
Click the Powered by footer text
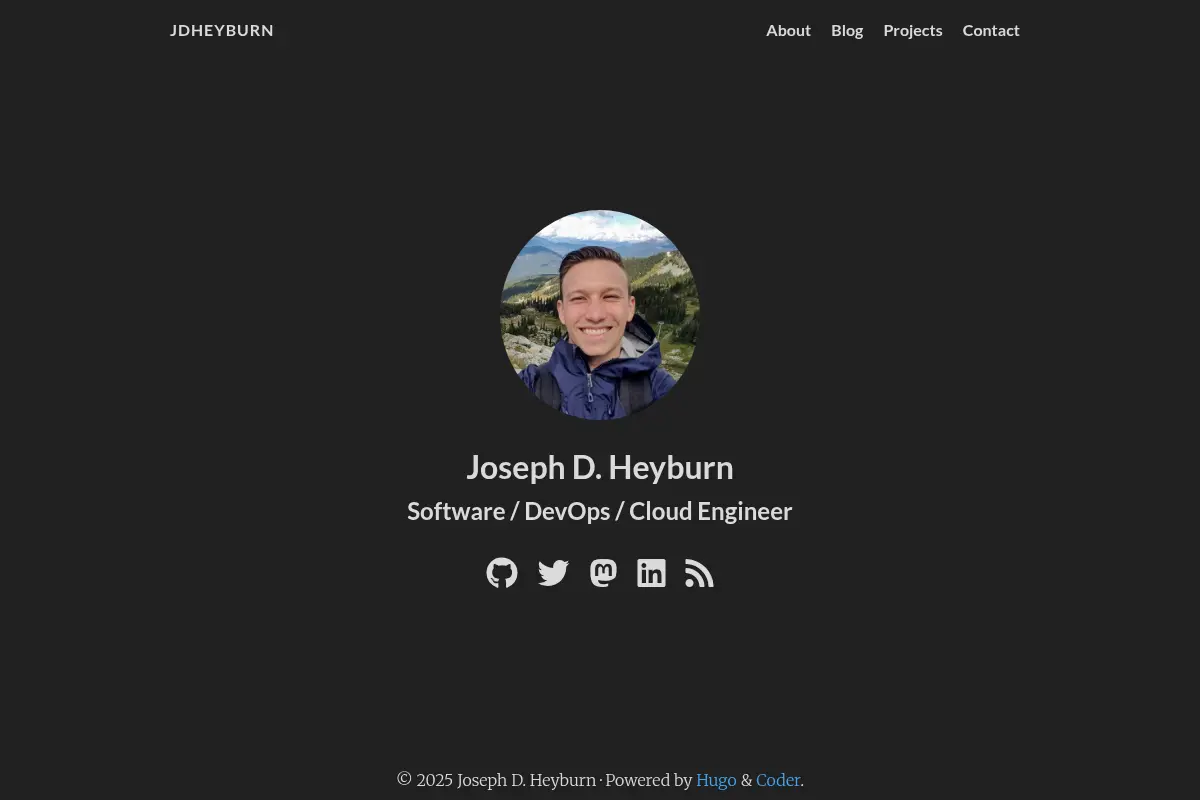pyautogui.click(x=649, y=780)
